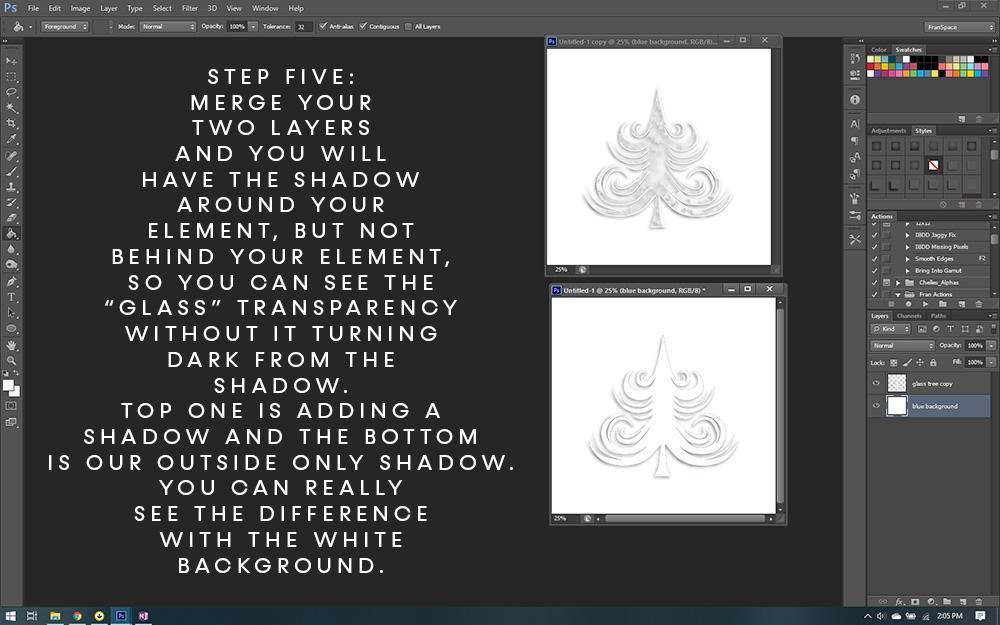Swap foreground and background colors

click(17, 374)
